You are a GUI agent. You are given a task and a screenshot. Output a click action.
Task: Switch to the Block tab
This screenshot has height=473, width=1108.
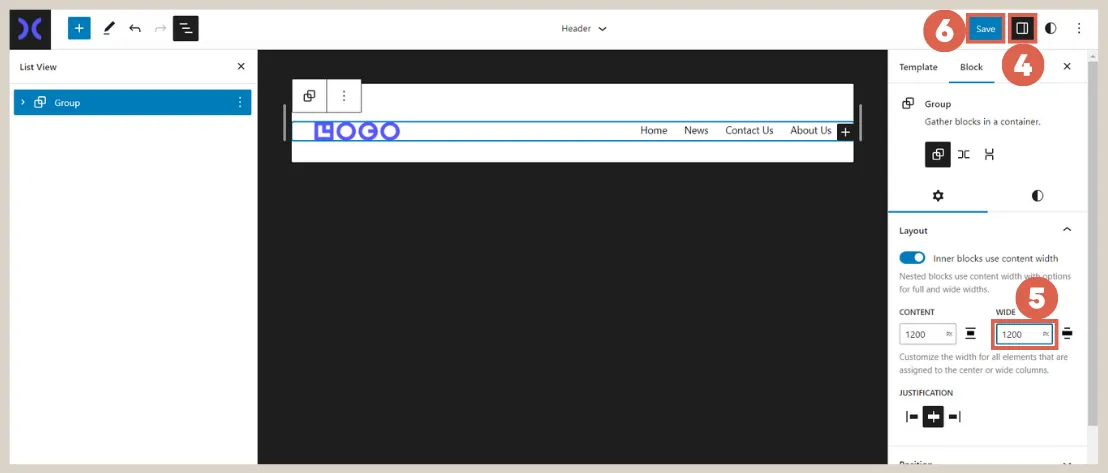click(971, 66)
